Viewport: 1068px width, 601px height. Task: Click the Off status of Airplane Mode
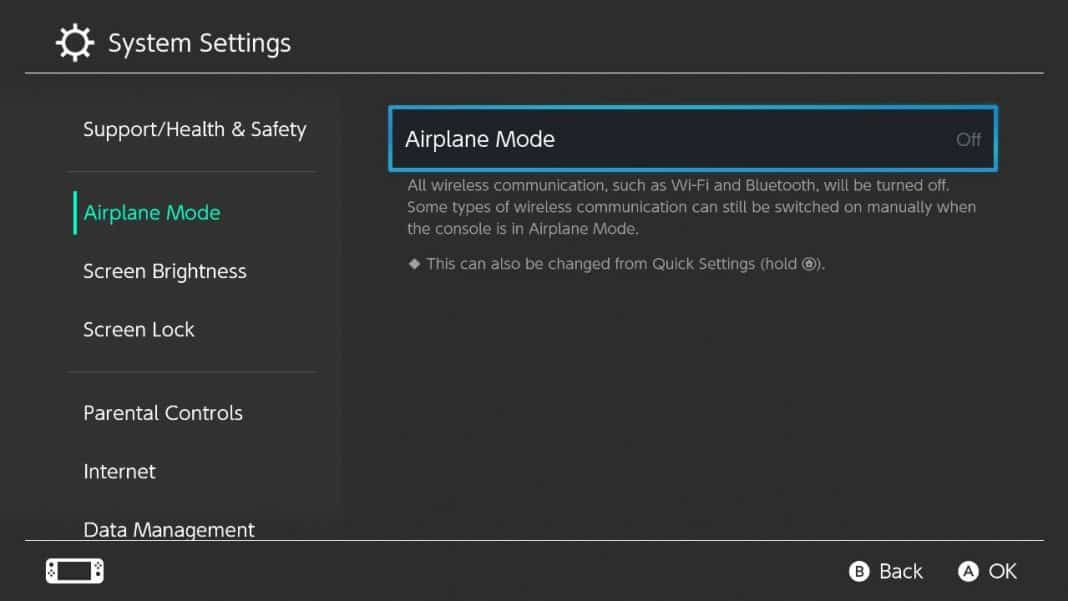[968, 140]
